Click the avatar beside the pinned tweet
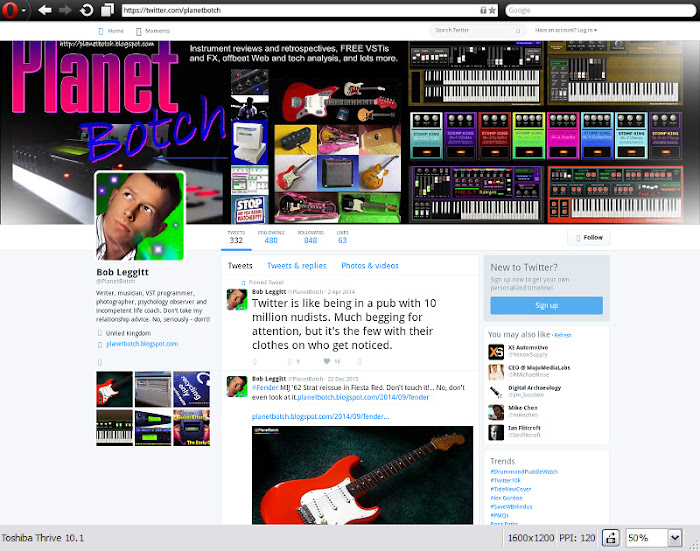This screenshot has width=700, height=551. point(237,300)
